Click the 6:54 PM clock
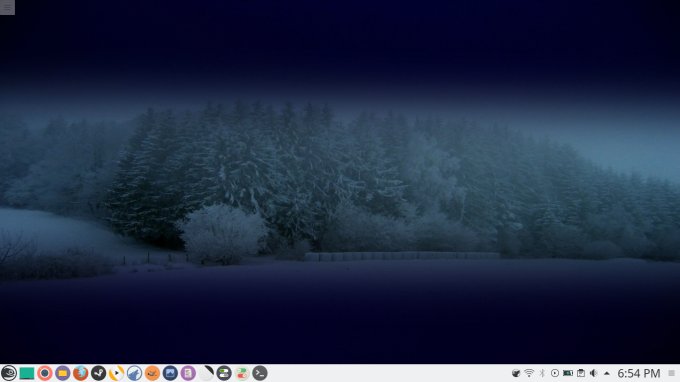 tap(639, 373)
